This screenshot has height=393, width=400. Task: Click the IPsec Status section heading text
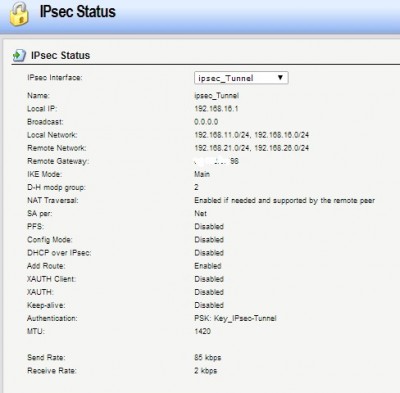tap(60, 55)
